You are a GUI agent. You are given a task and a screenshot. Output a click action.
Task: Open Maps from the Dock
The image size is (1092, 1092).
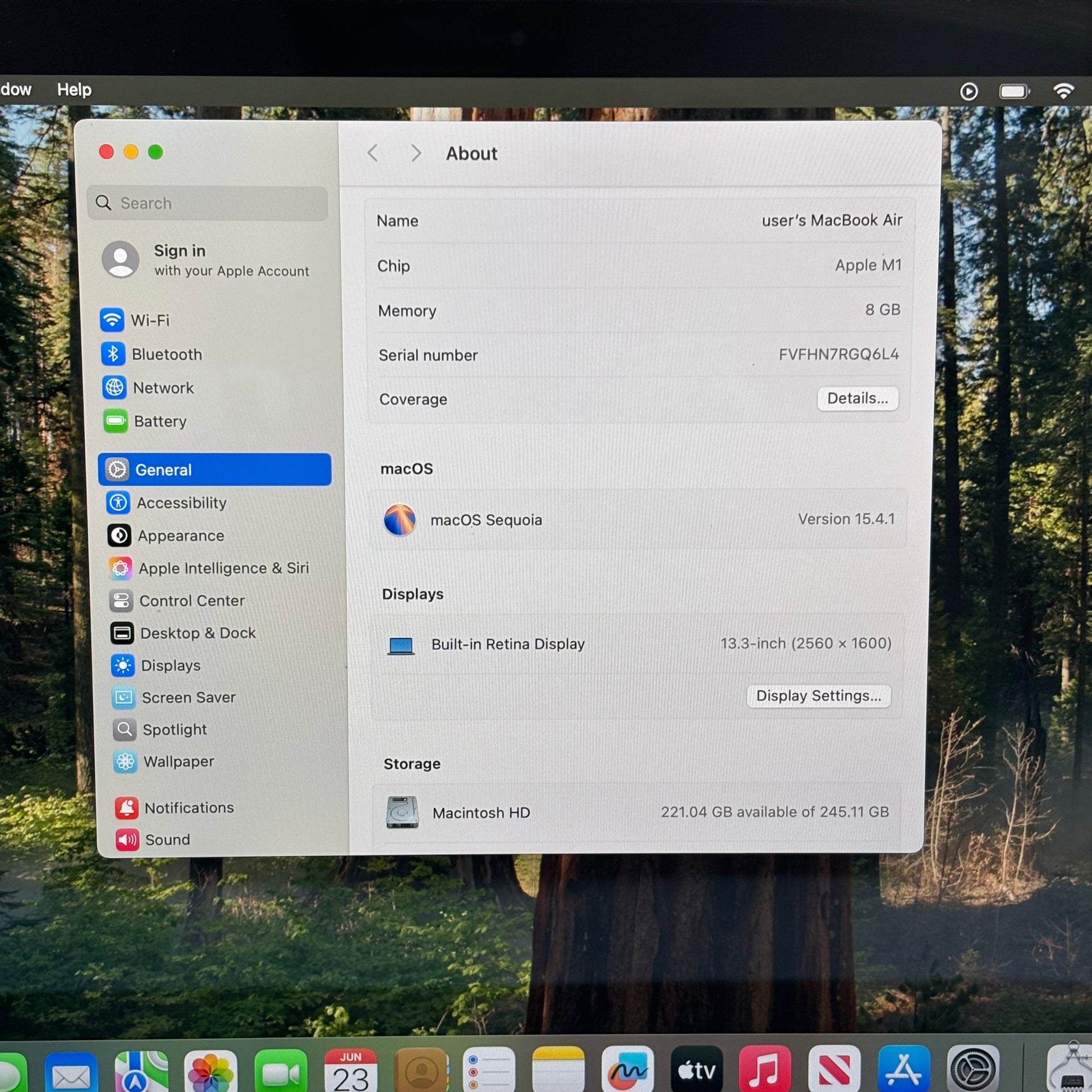pyautogui.click(x=141, y=1071)
